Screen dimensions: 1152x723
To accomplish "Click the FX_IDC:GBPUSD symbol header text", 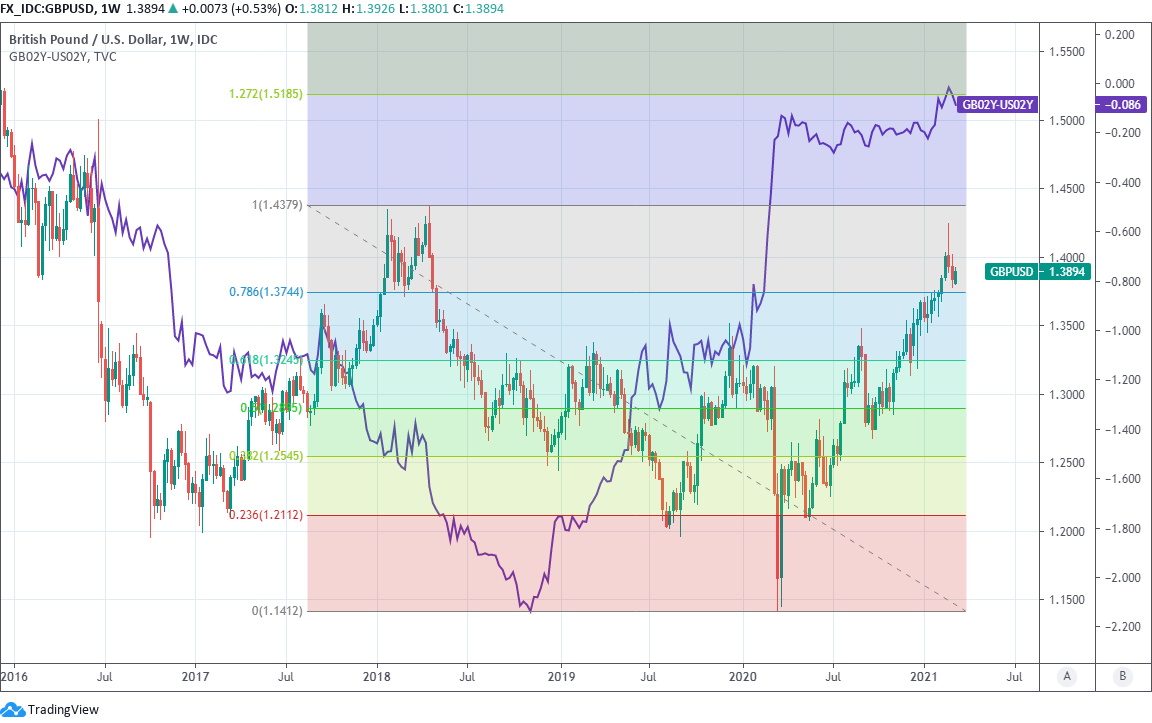I will tap(48, 8).
